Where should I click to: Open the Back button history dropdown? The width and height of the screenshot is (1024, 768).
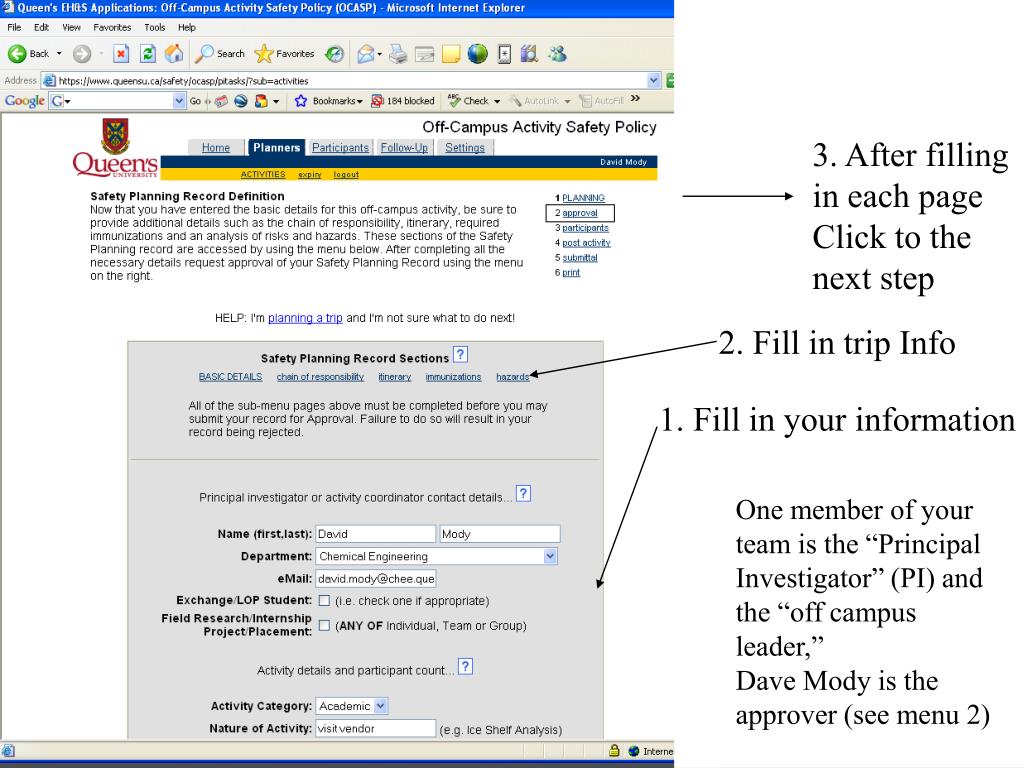coord(59,54)
